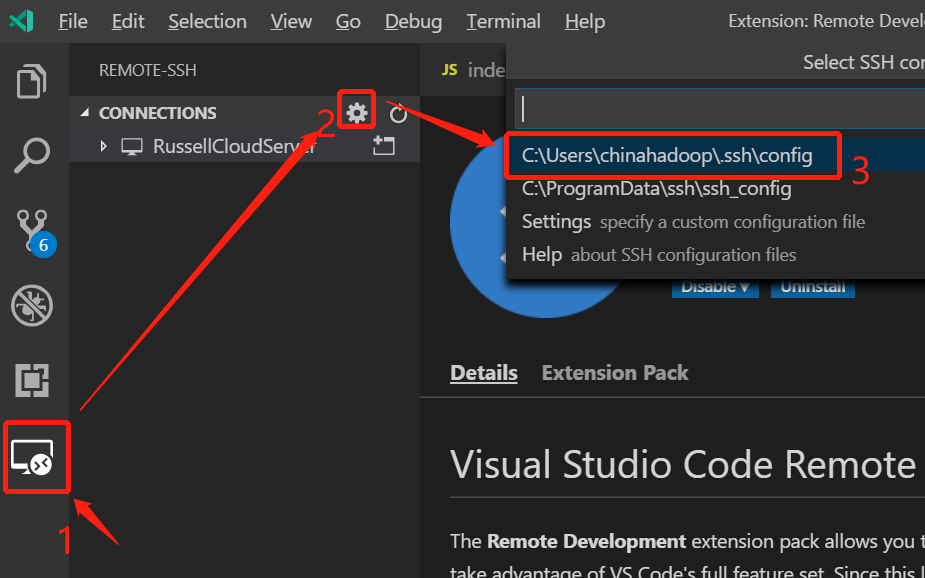Open the View menu

coord(291,21)
